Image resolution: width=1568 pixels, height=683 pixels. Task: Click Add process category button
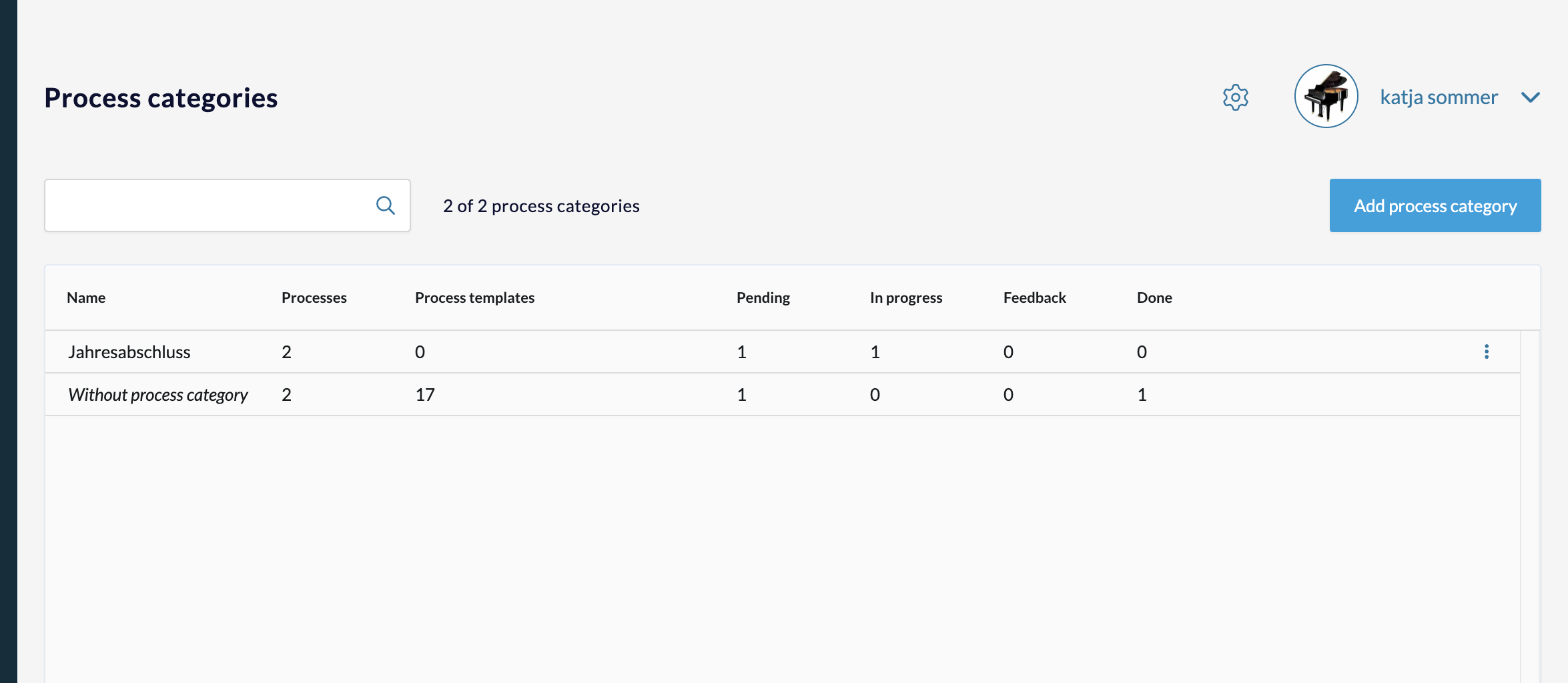click(x=1435, y=205)
